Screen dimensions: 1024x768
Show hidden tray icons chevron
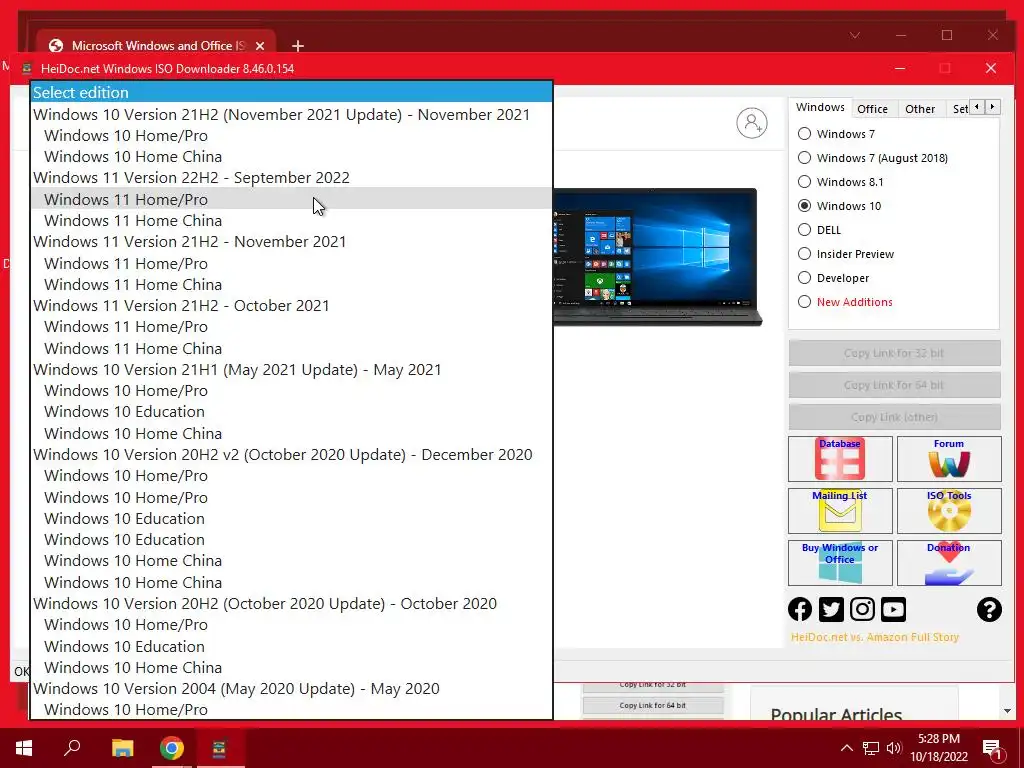pyautogui.click(x=846, y=748)
